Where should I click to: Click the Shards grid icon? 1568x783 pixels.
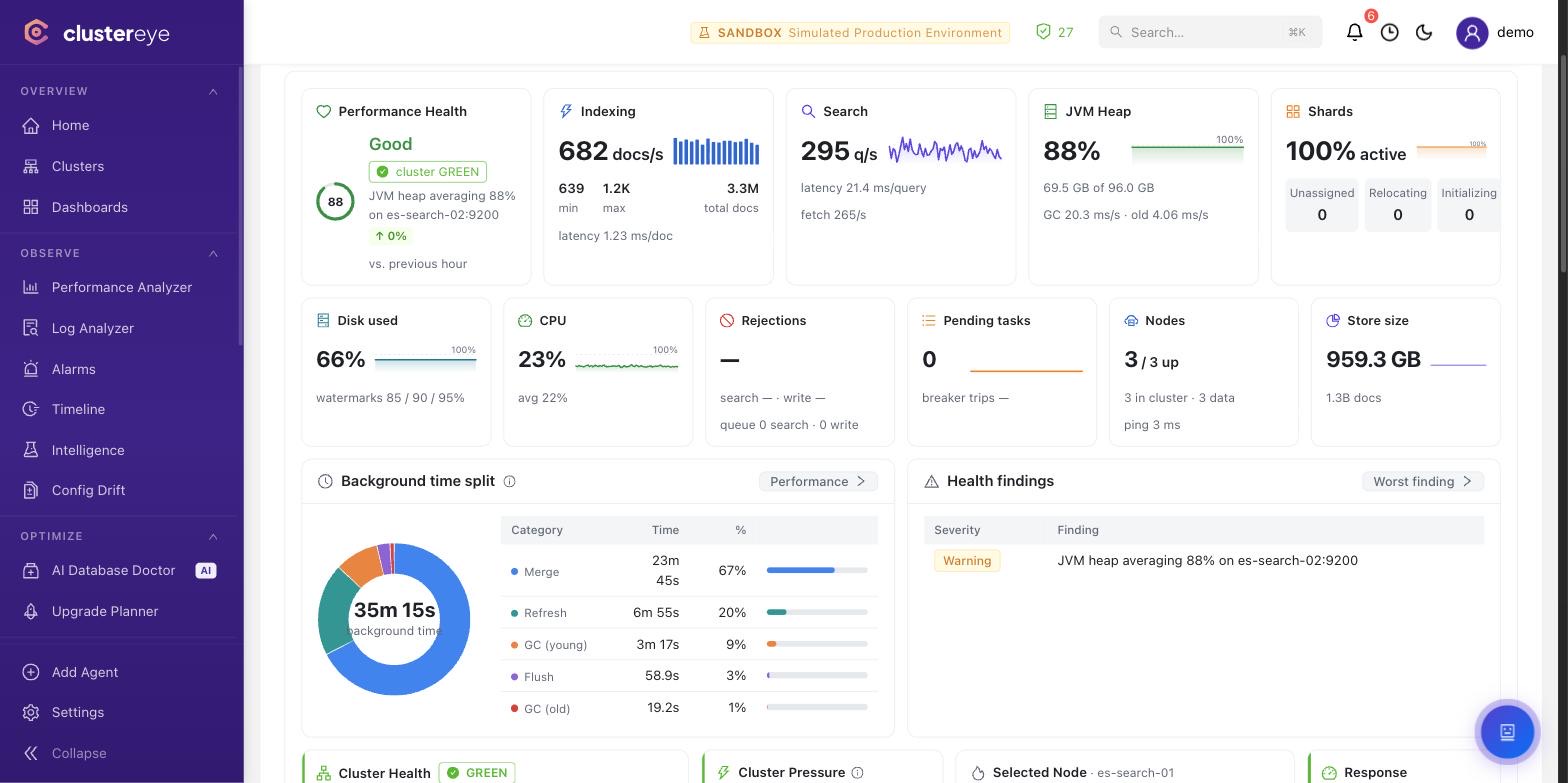pyautogui.click(x=1293, y=111)
